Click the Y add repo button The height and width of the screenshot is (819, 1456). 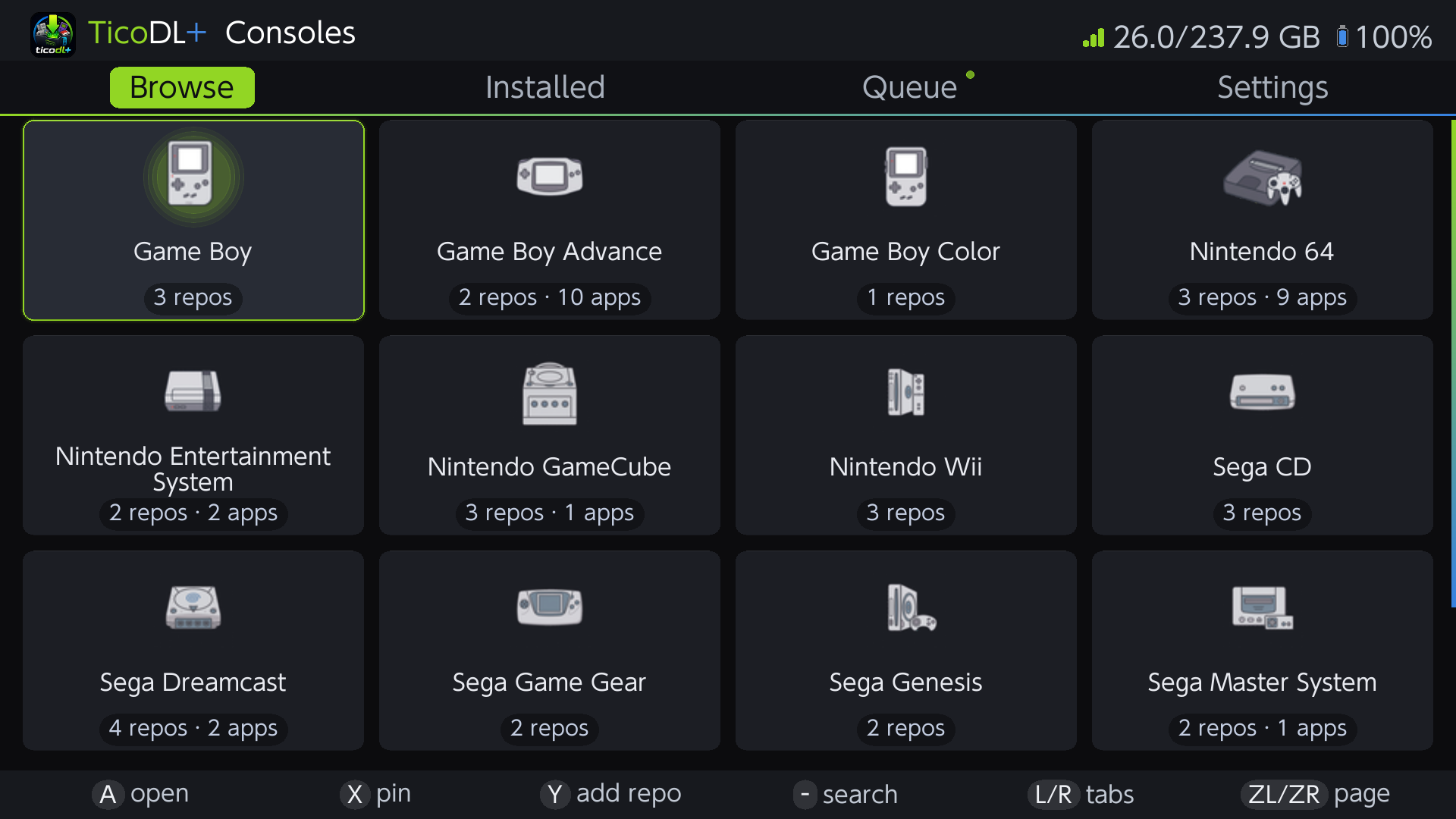tap(610, 794)
